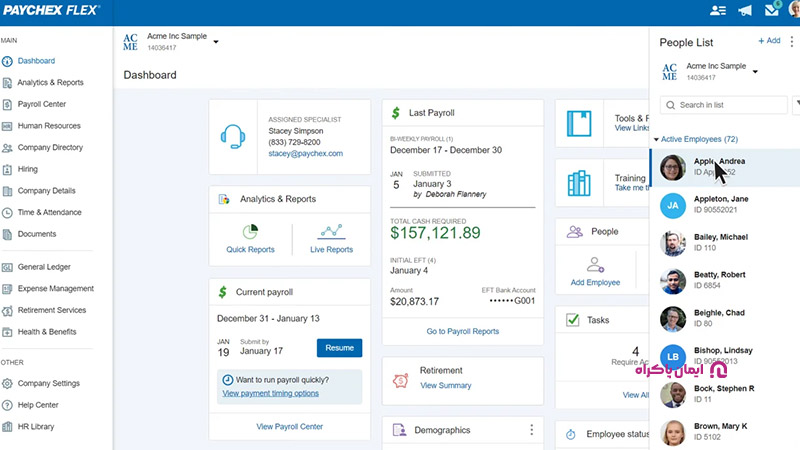800x450 pixels.
Task: Click the Employee status clock icon
Action: click(570, 434)
